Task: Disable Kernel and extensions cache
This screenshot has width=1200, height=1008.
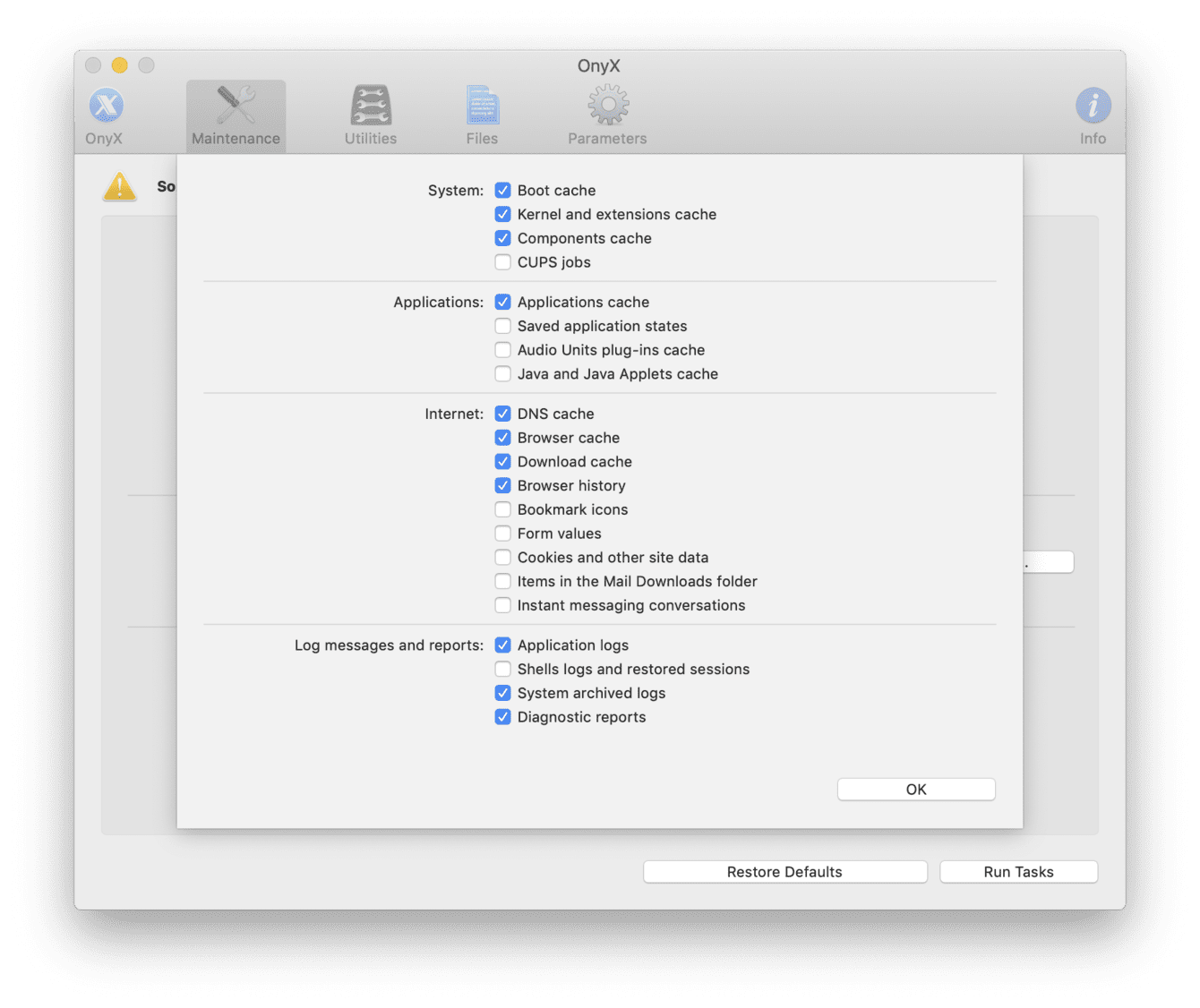Action: point(503,215)
